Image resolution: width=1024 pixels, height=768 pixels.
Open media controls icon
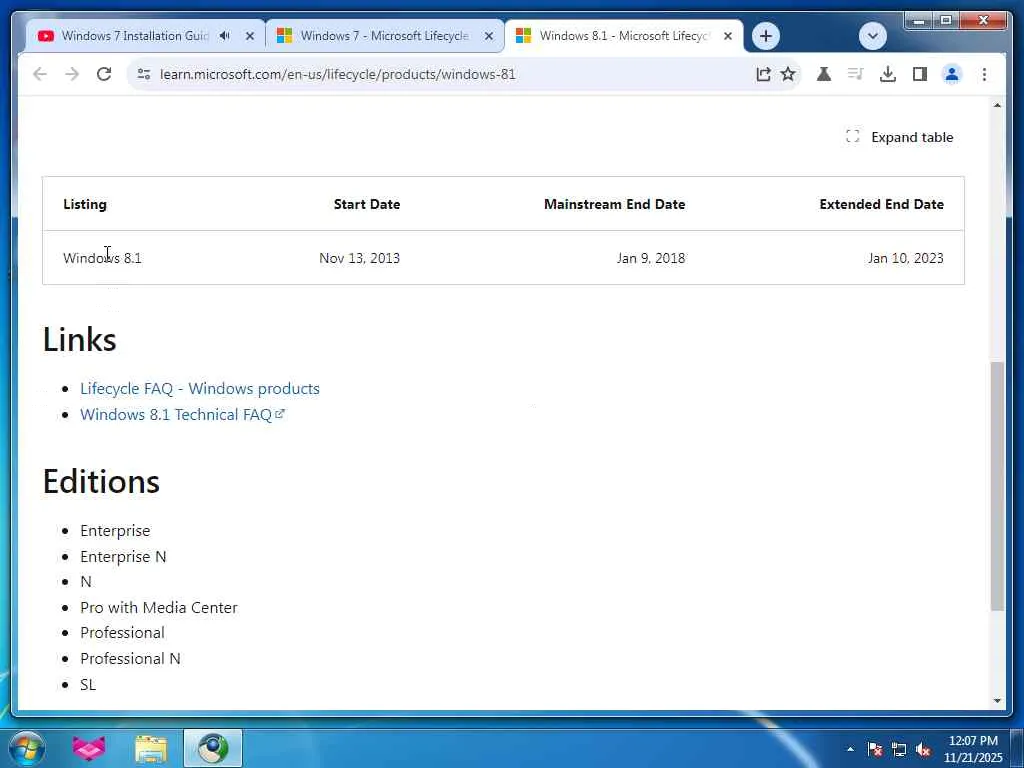(856, 74)
